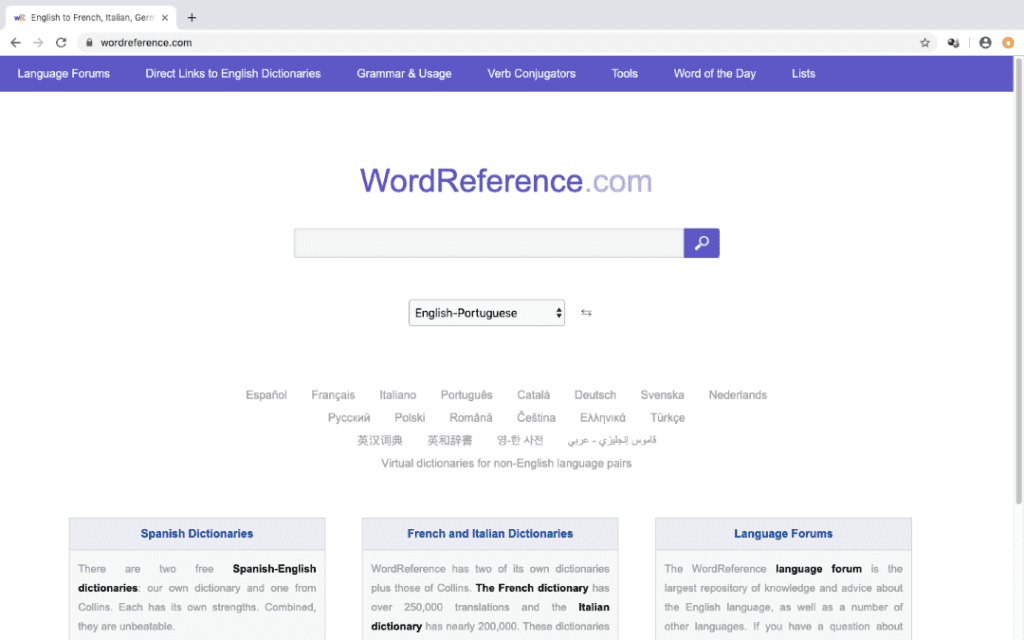Click the magnifying glass search button
Viewport: 1024px width, 640px height.
(x=701, y=243)
